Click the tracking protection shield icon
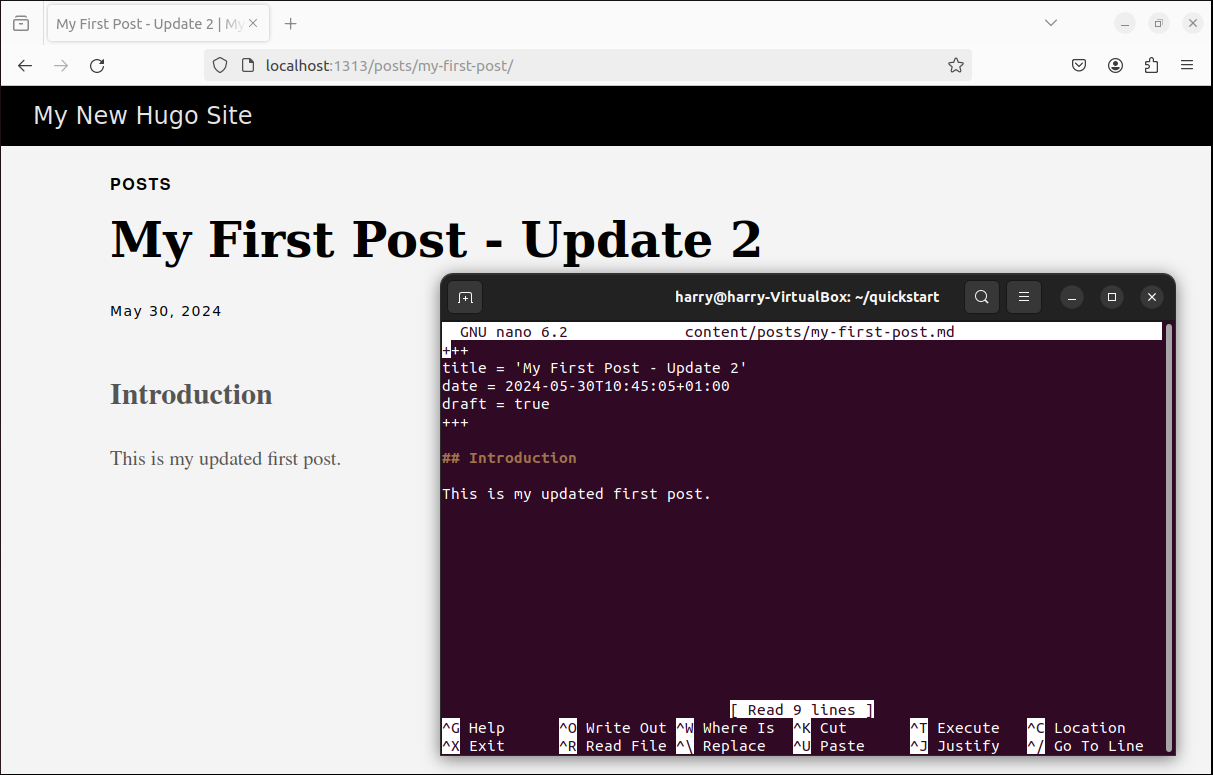The image size is (1213, 775). 220,65
